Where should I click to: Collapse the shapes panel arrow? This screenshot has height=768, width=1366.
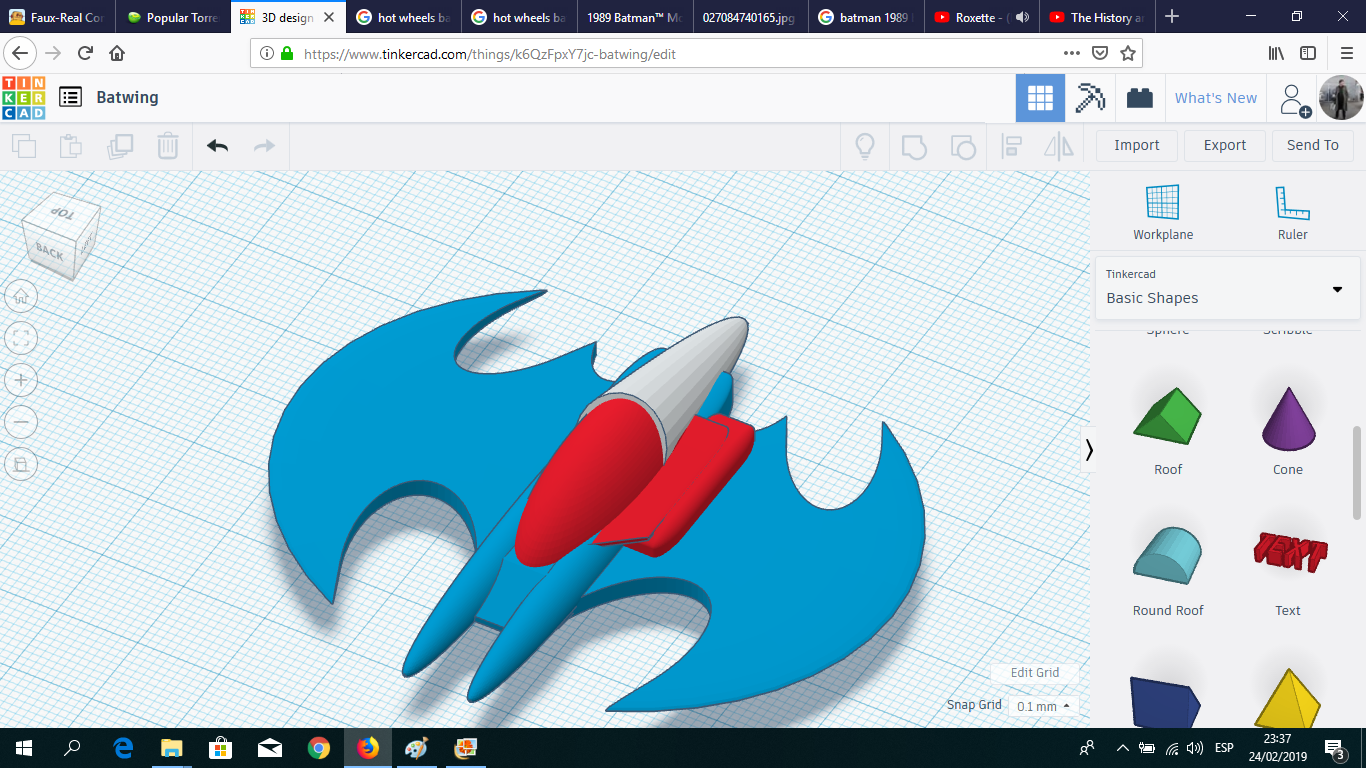point(1089,451)
